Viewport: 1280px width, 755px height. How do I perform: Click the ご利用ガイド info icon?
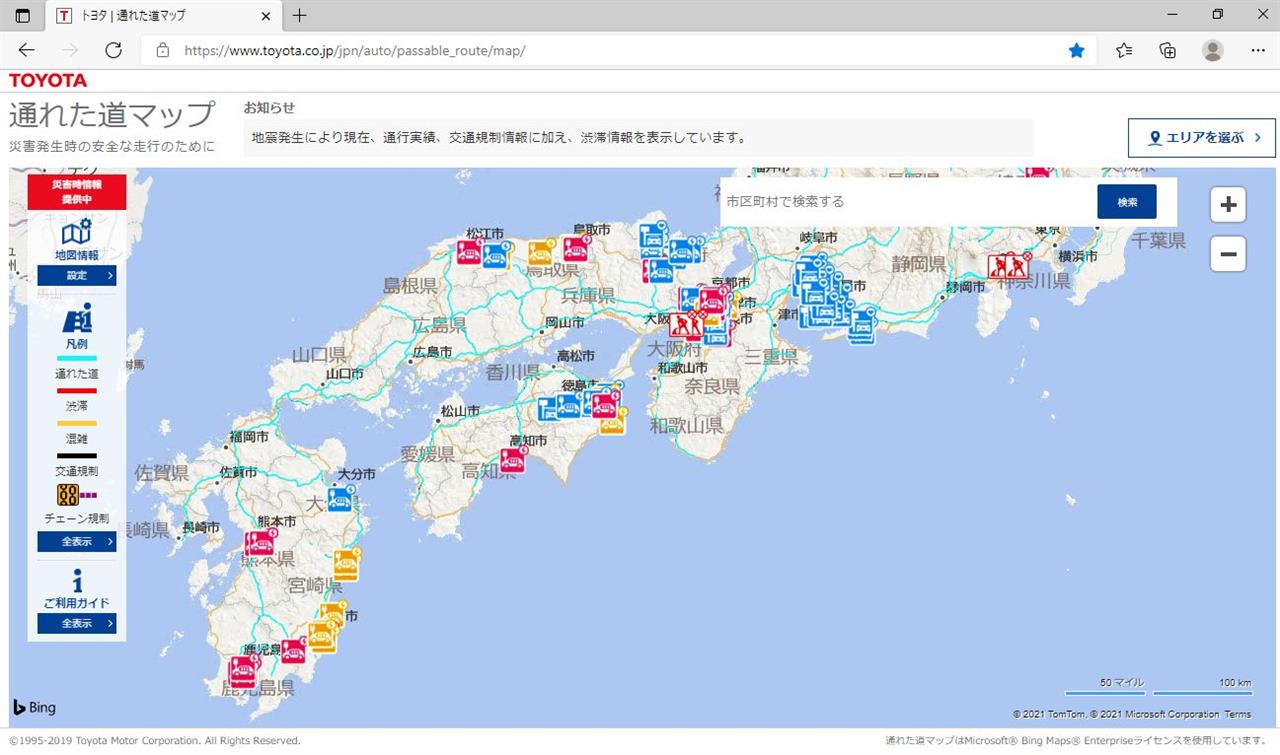(77, 581)
